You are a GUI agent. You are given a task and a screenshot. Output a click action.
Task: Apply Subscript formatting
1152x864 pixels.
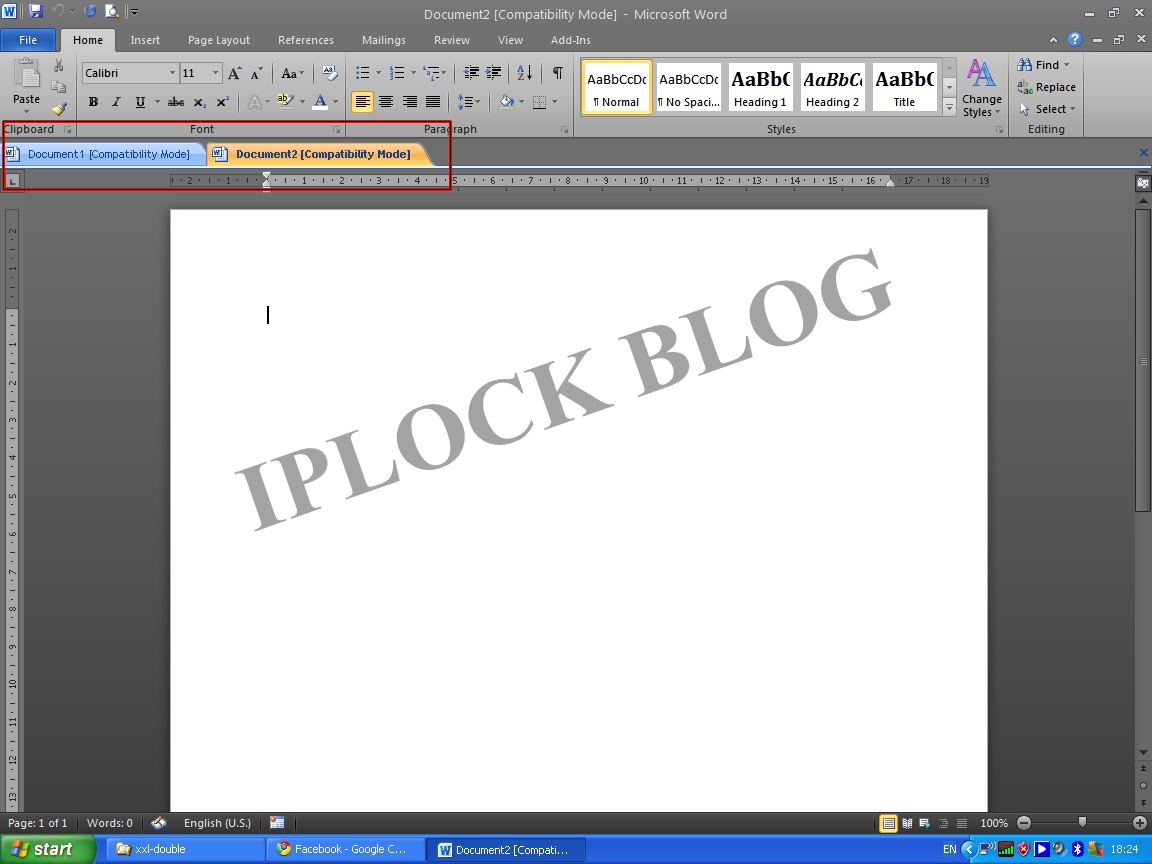[199, 102]
